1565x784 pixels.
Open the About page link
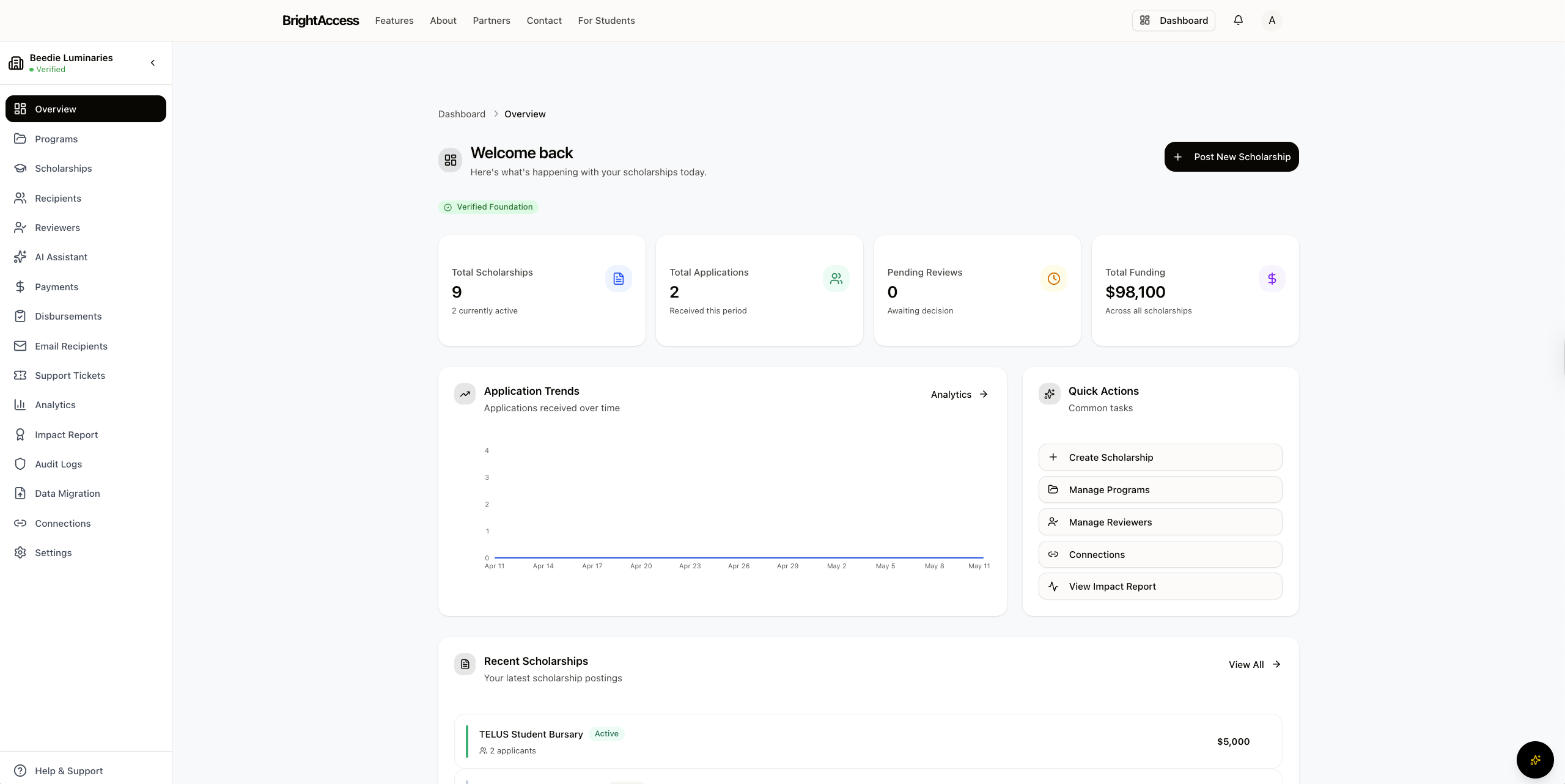click(x=443, y=20)
